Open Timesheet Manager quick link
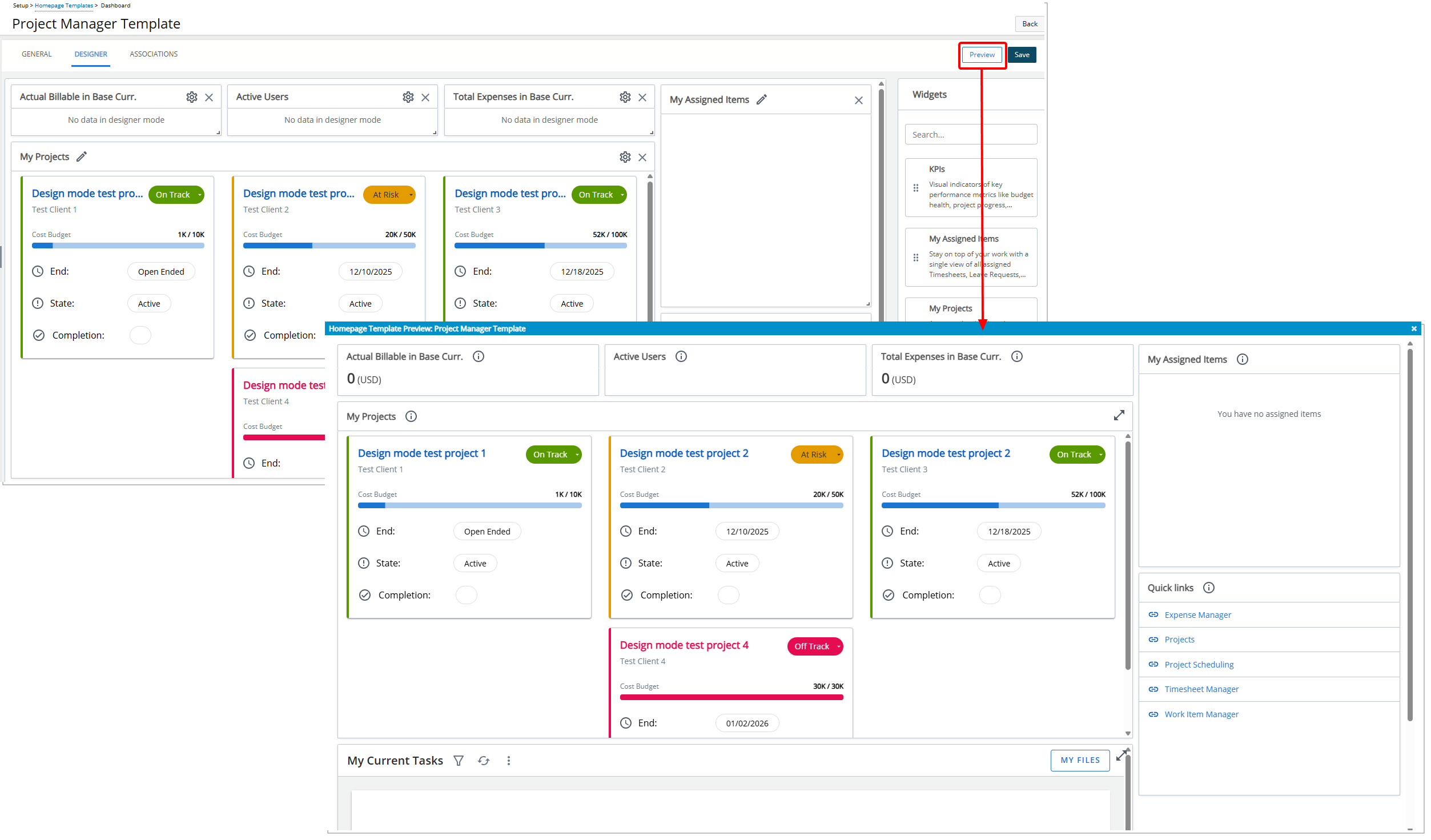1431x840 pixels. point(1201,689)
